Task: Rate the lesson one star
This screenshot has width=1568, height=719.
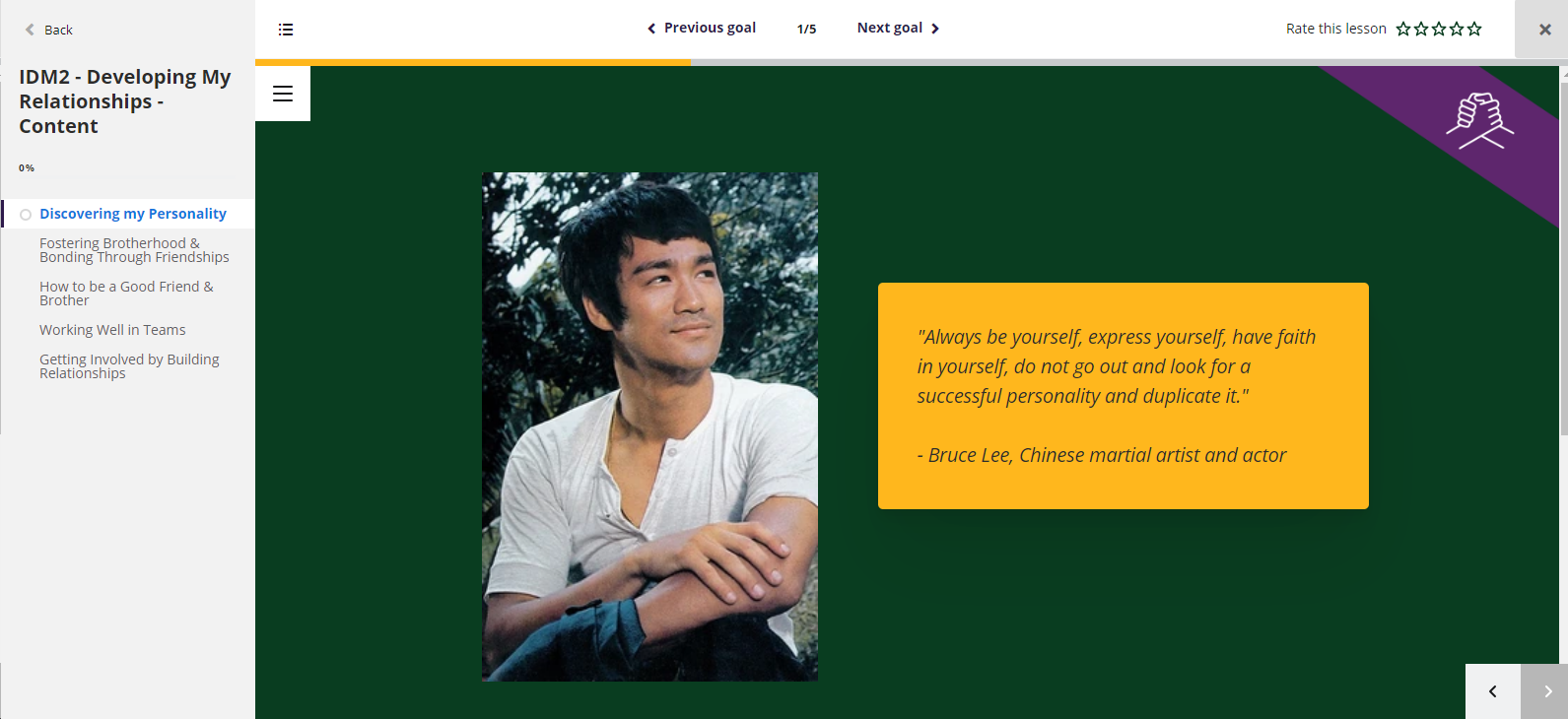Action: [1403, 29]
